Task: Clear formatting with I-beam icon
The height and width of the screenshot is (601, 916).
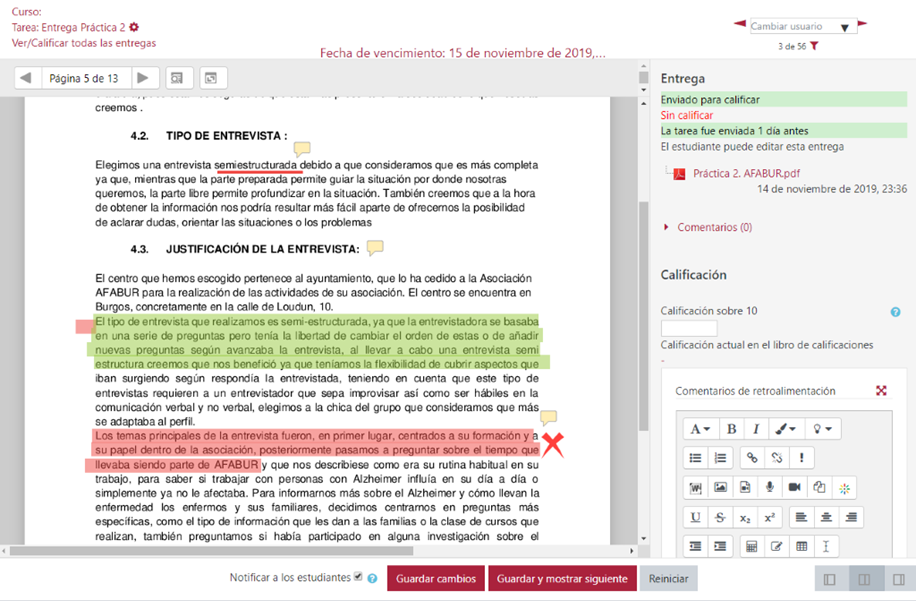Action: tap(826, 546)
